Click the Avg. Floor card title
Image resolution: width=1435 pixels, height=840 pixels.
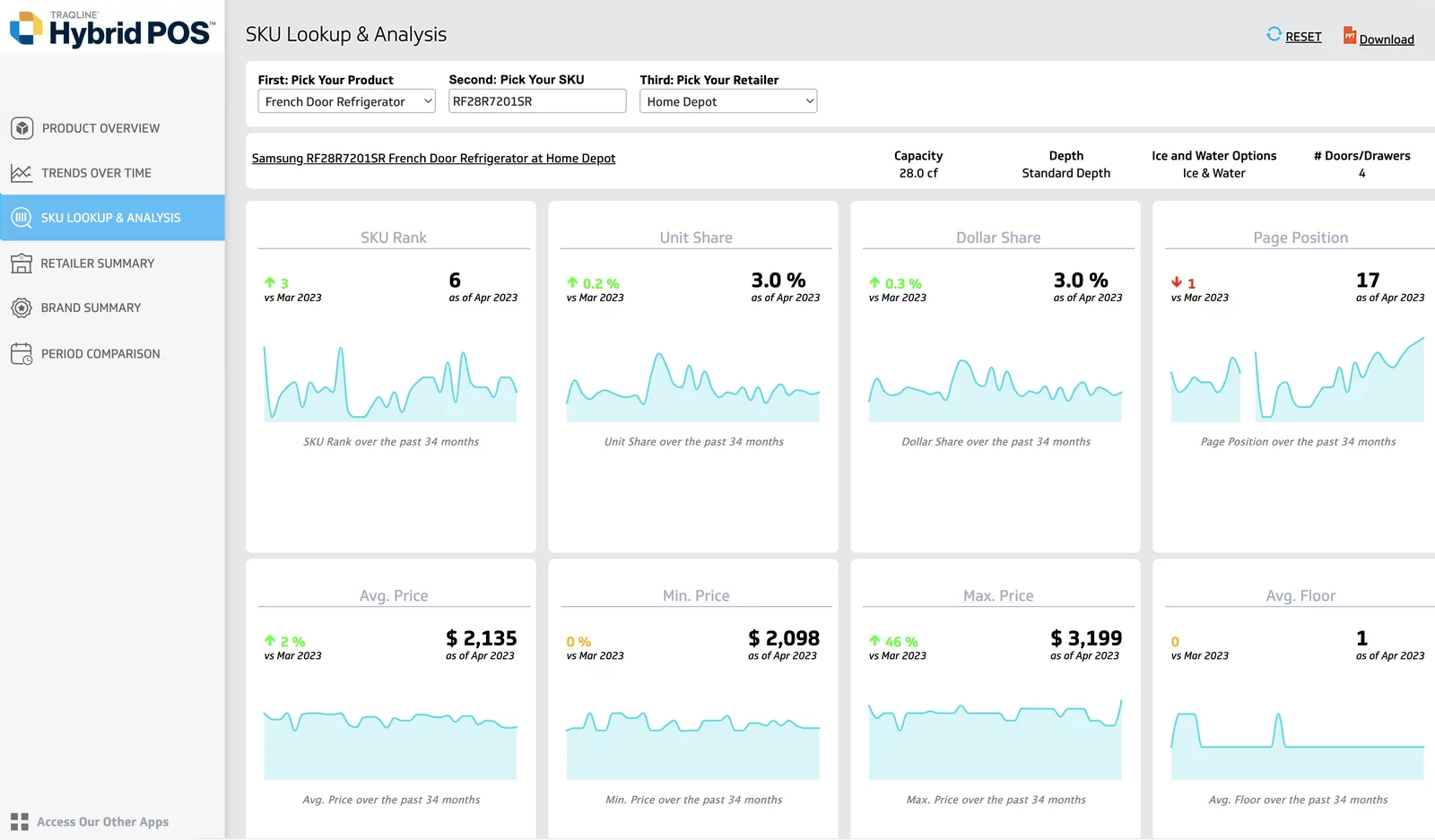tap(1300, 596)
